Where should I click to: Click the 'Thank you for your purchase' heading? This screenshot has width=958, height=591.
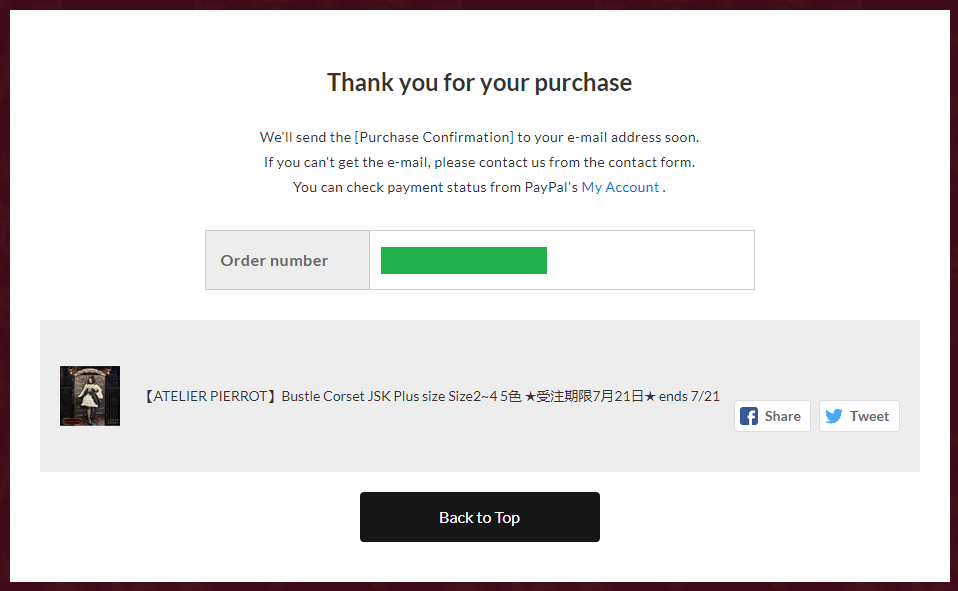pos(479,82)
